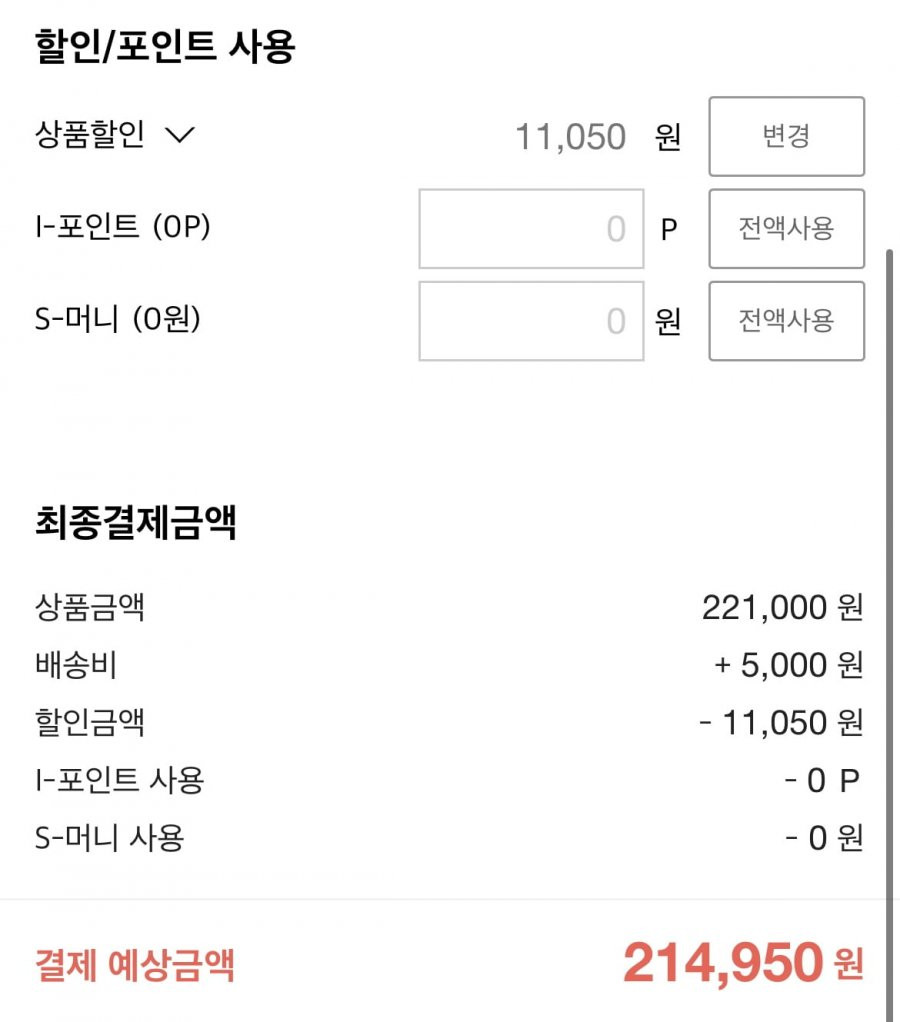
Task: Click the 11,050 discount amount at top
Action: [570, 137]
